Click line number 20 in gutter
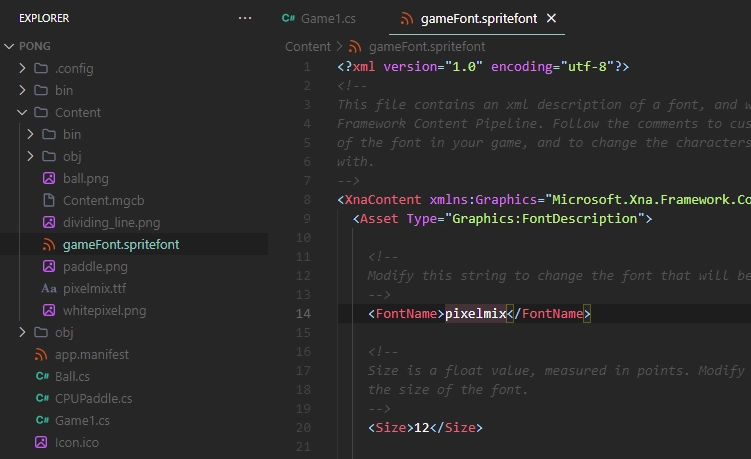The image size is (751, 459). click(x=303, y=427)
